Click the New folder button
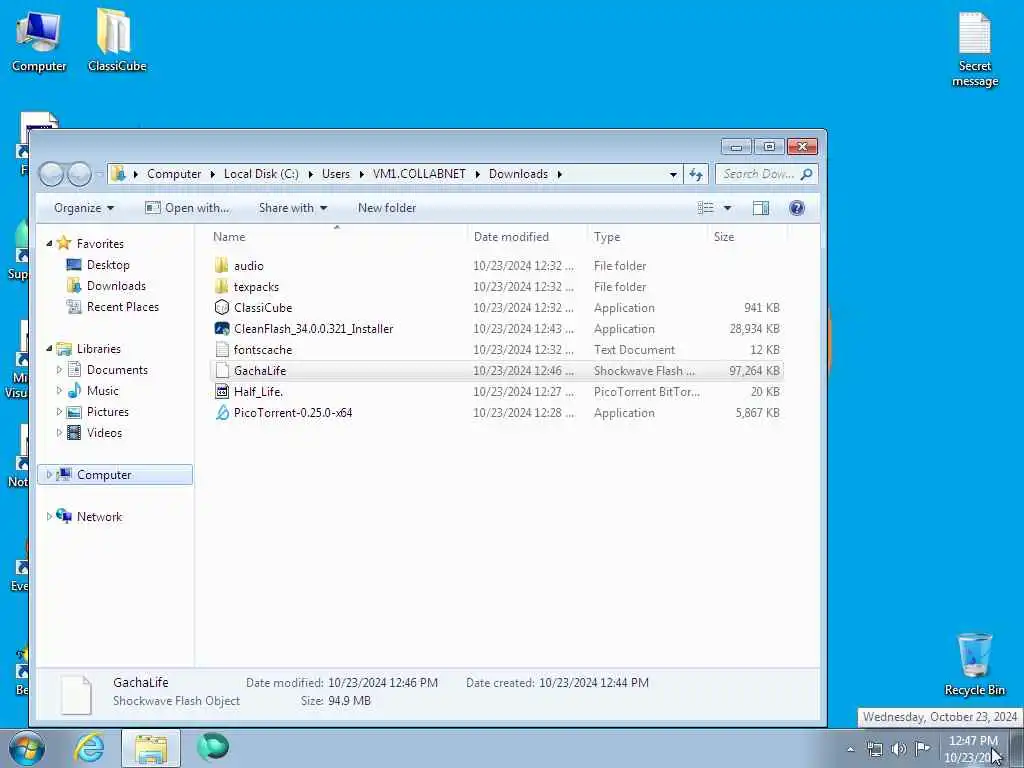The width and height of the screenshot is (1024, 768). 387,208
